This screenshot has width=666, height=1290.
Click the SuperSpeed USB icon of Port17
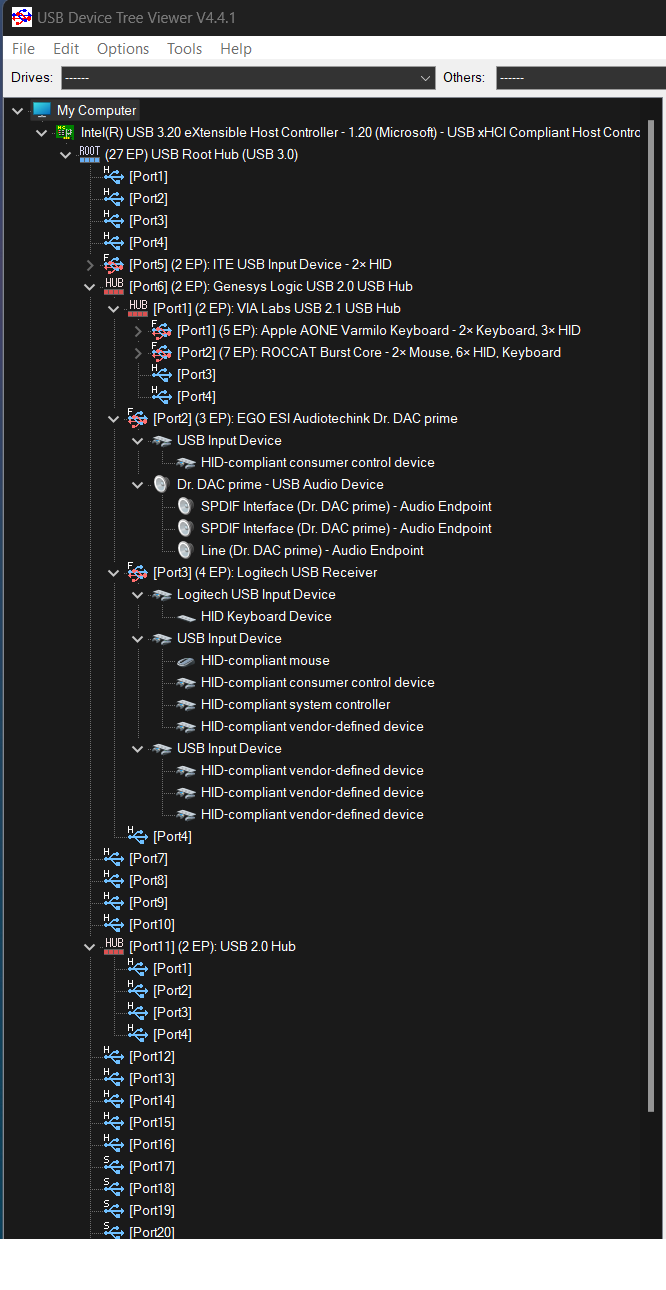[114, 1165]
